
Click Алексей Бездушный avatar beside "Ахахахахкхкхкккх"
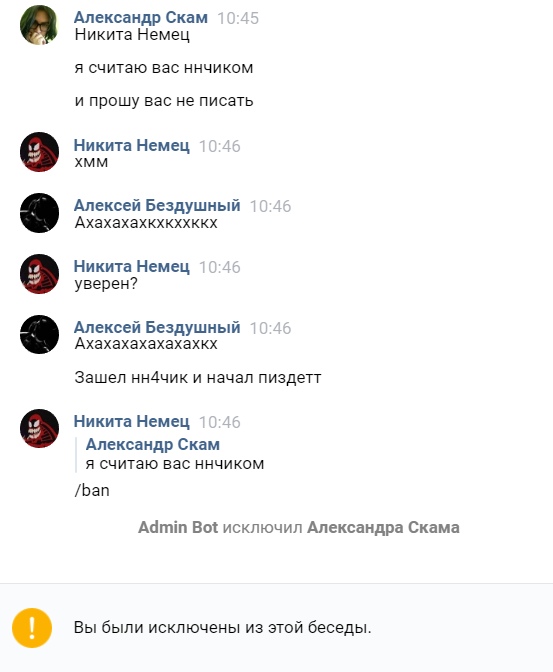(39, 213)
